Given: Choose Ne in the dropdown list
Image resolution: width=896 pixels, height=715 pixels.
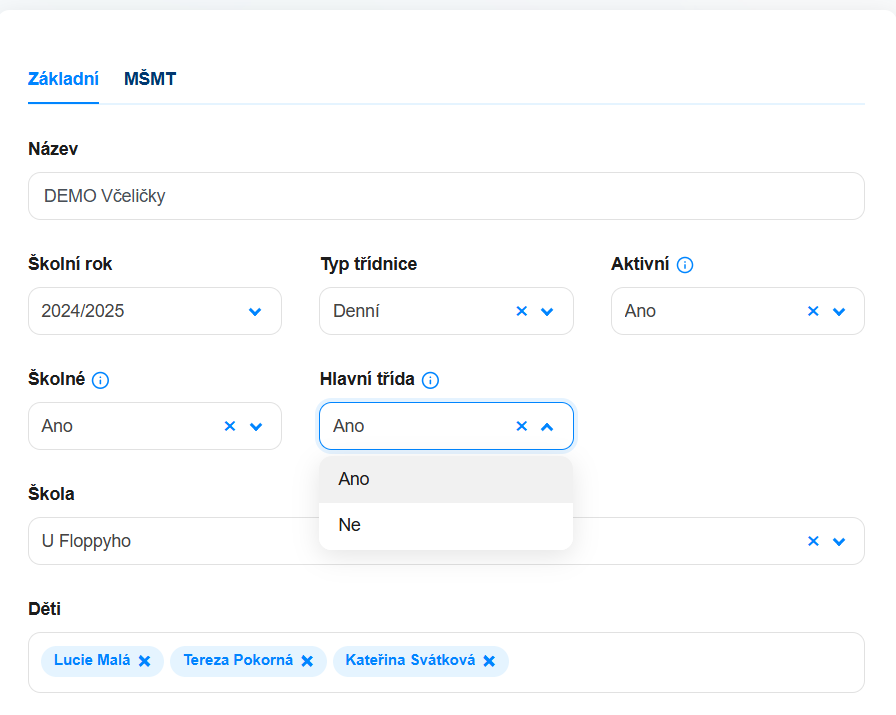Looking at the screenshot, I should [x=446, y=525].
